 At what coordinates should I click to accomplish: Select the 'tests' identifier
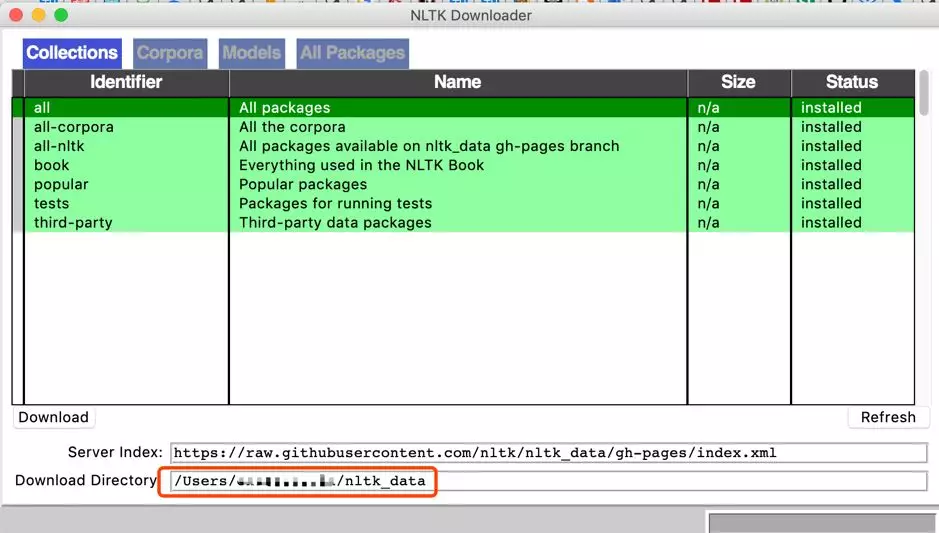52,204
